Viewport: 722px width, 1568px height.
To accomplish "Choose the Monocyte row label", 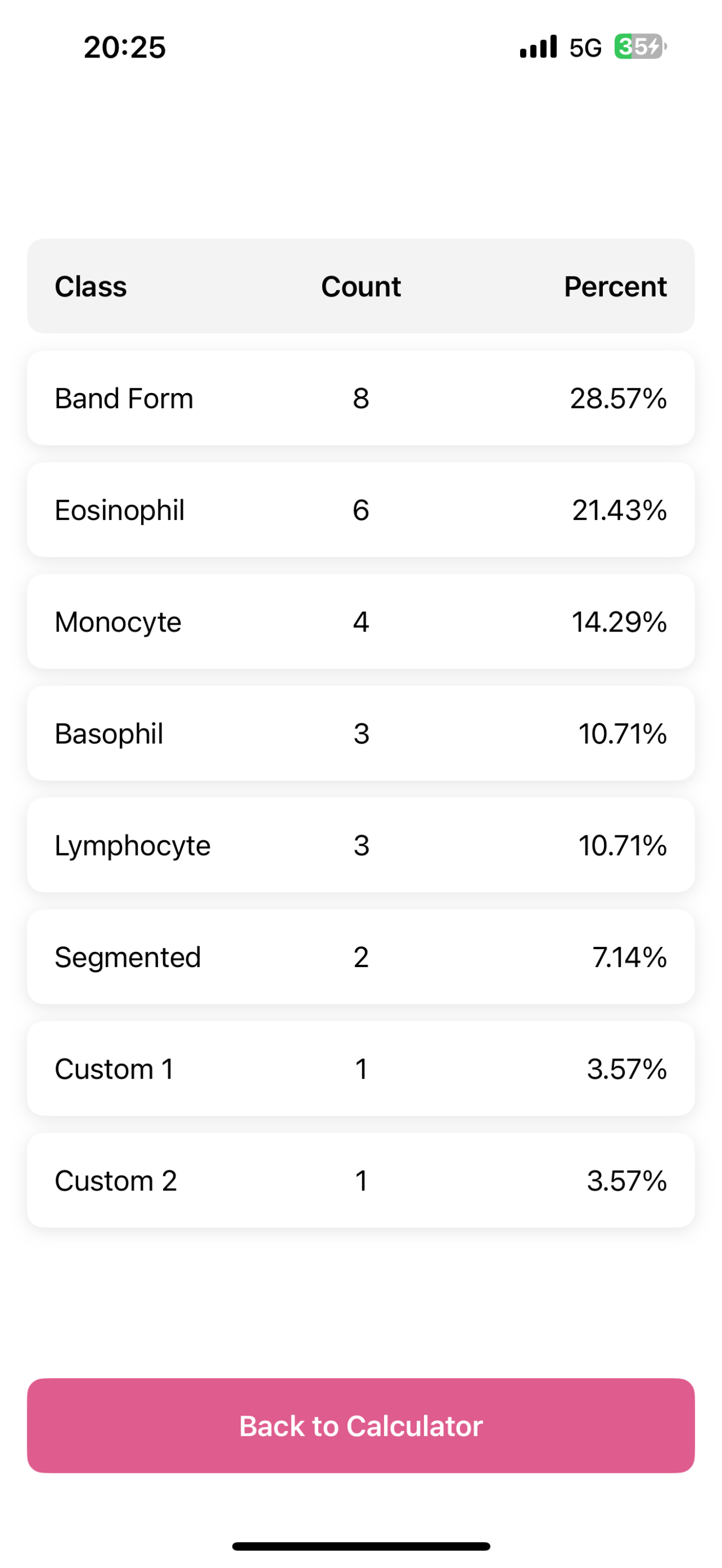I will point(118,622).
